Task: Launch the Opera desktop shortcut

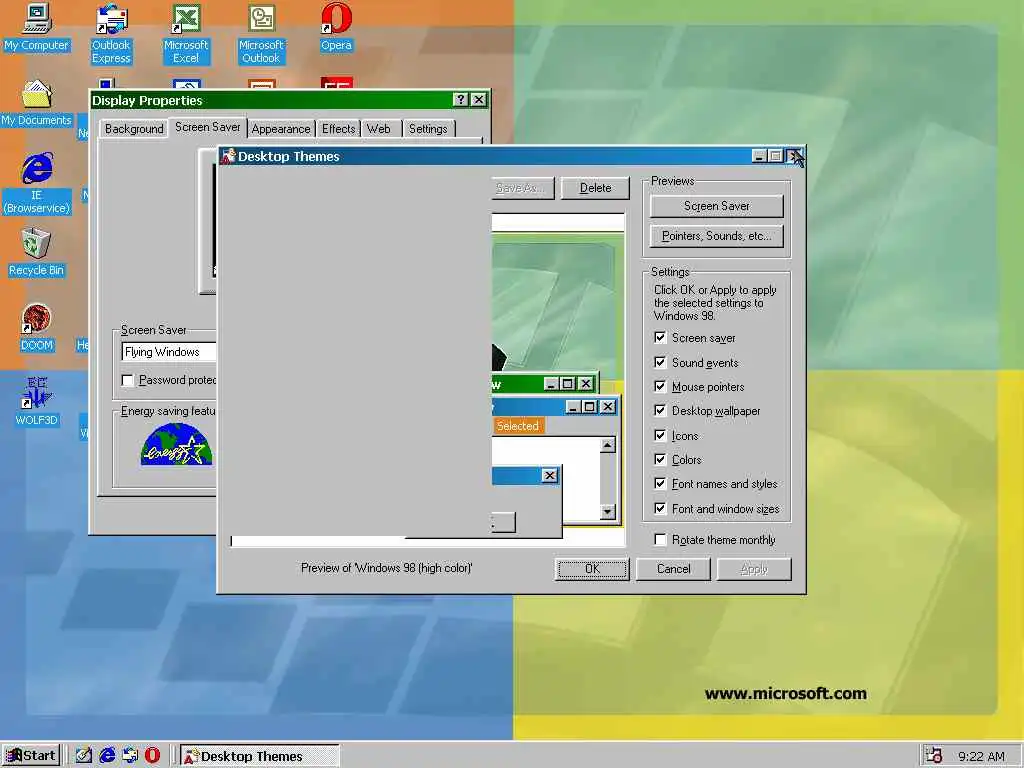Action: pos(336,27)
